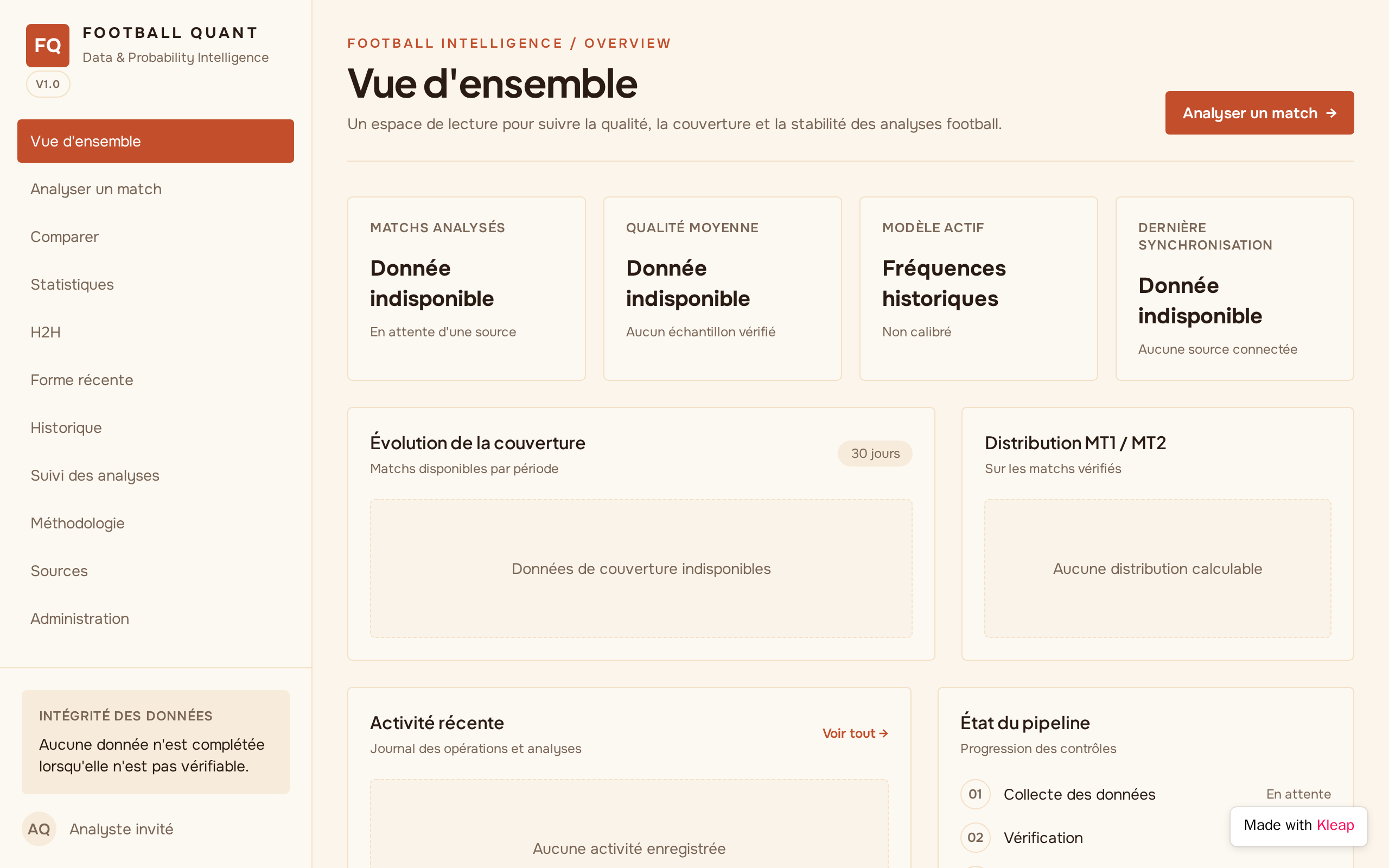Image resolution: width=1389 pixels, height=868 pixels.
Task: Select Suivi des analyses
Action: [x=156, y=475]
